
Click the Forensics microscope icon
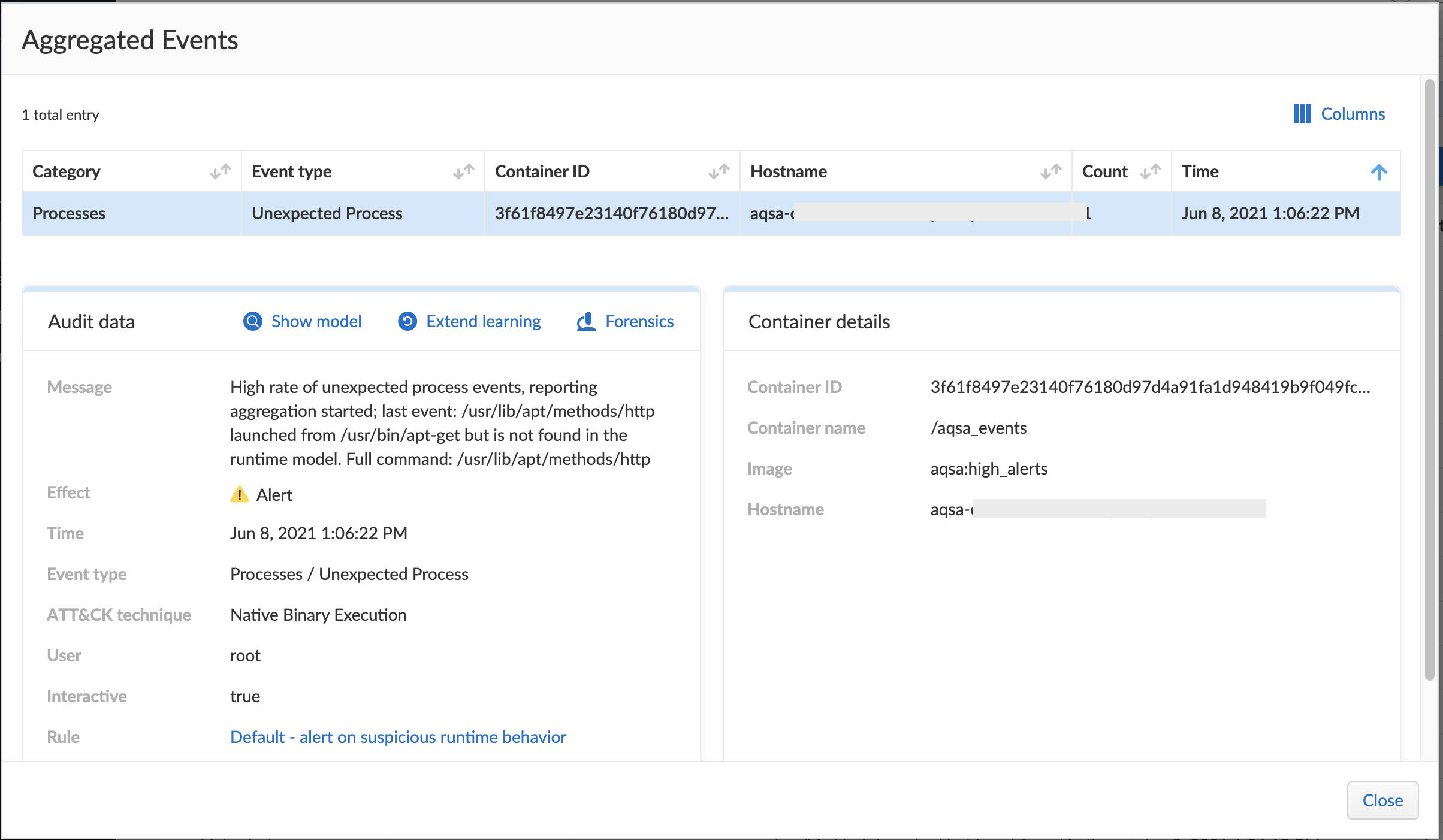coord(586,321)
